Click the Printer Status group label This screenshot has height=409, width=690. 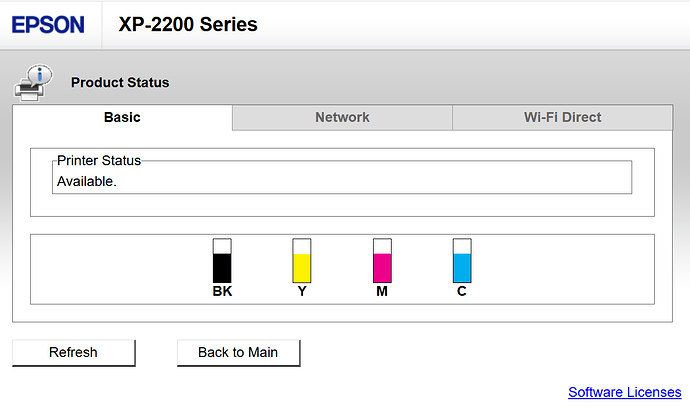click(x=99, y=160)
